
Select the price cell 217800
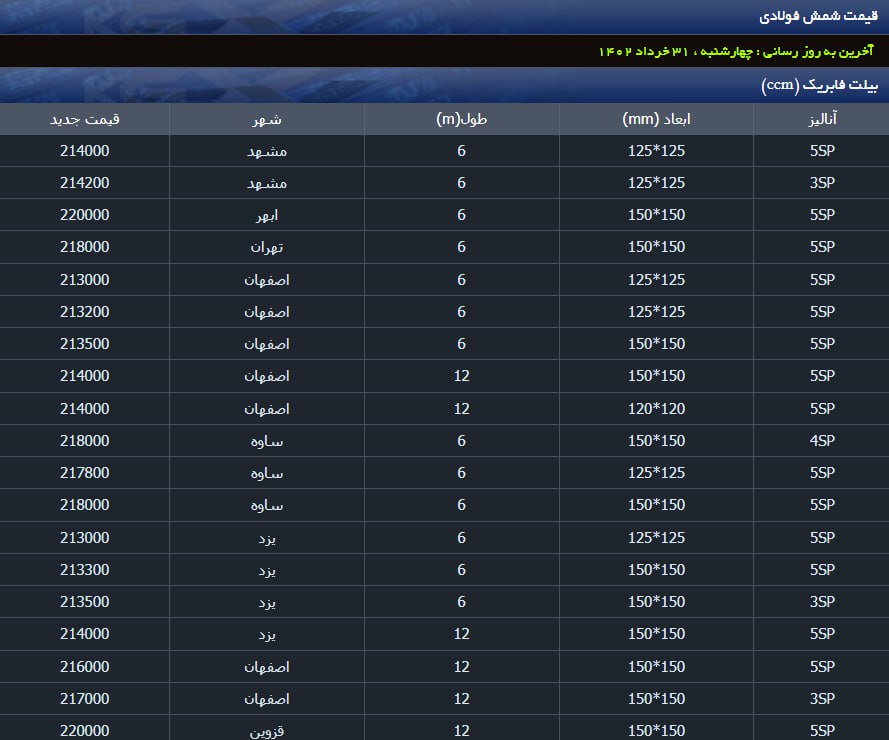coord(84,472)
